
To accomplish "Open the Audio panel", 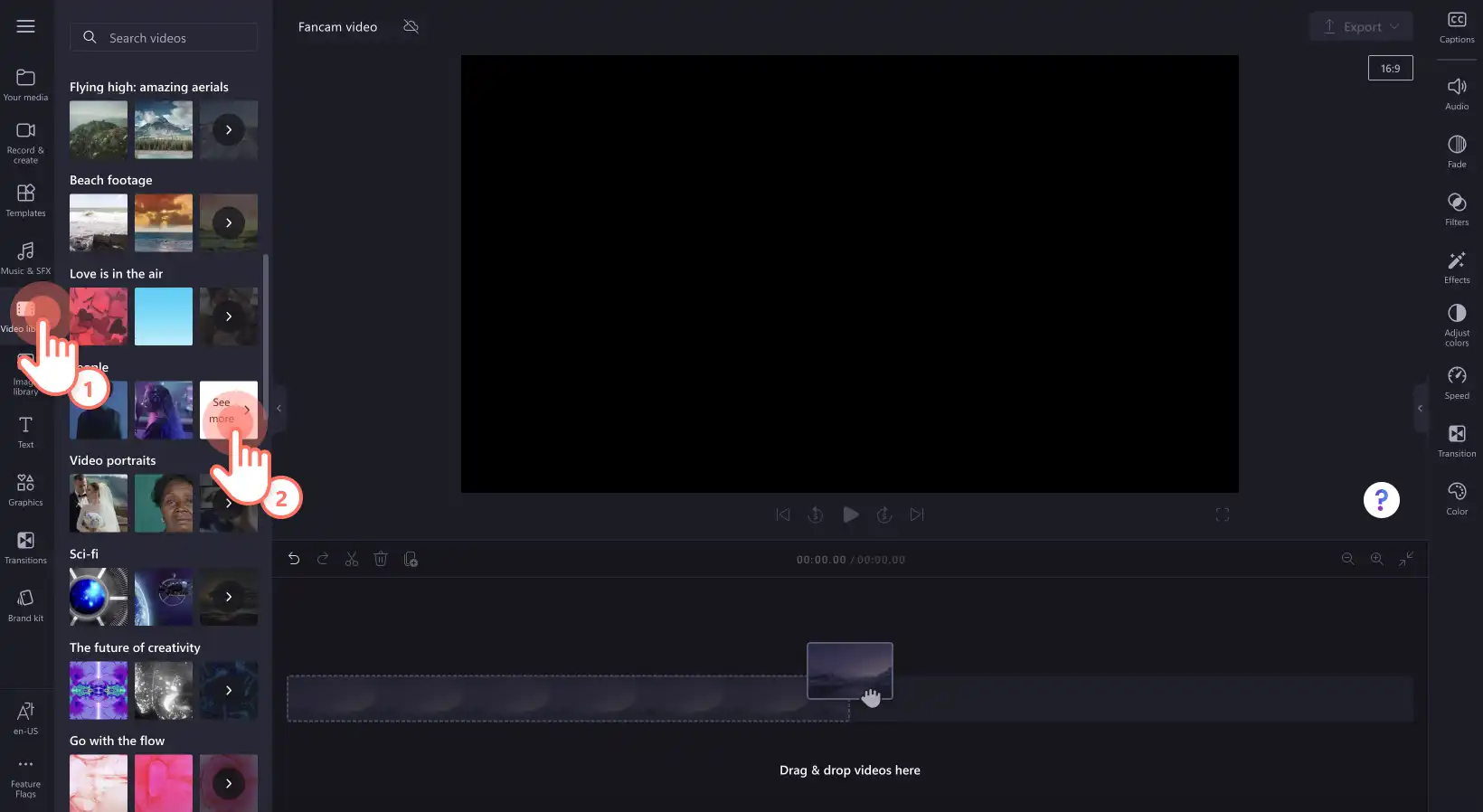I will point(1457,94).
